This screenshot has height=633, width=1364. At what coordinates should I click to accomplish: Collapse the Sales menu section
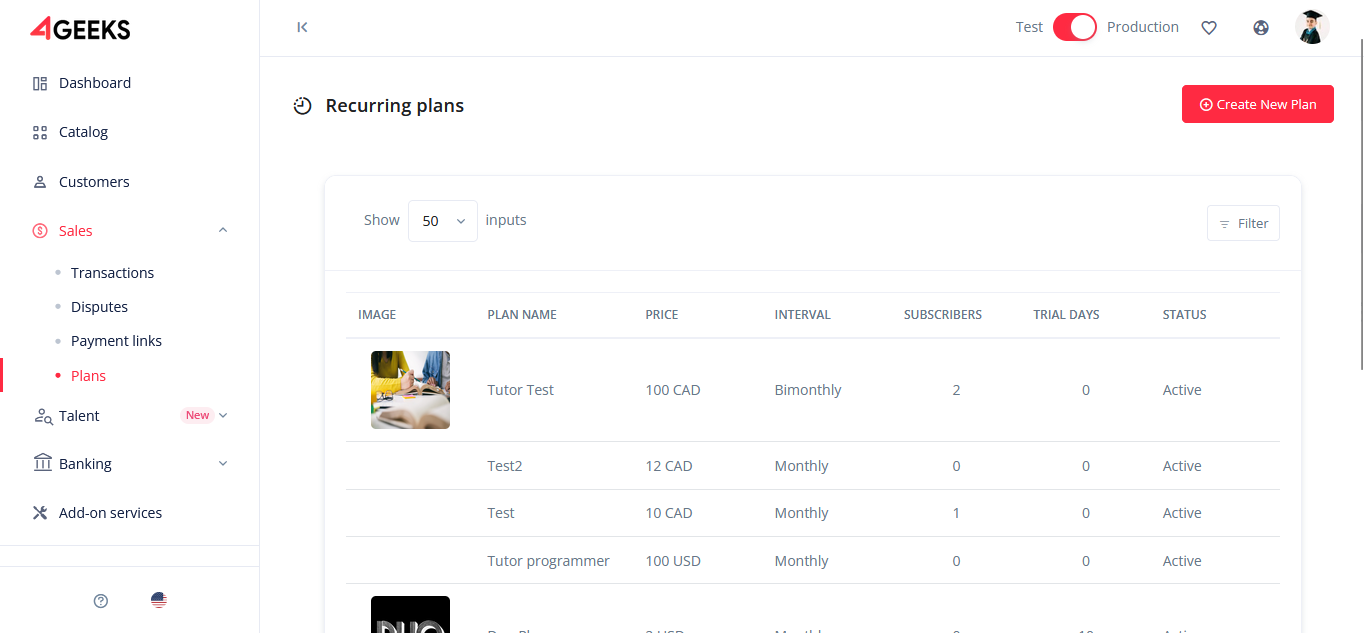(x=223, y=231)
